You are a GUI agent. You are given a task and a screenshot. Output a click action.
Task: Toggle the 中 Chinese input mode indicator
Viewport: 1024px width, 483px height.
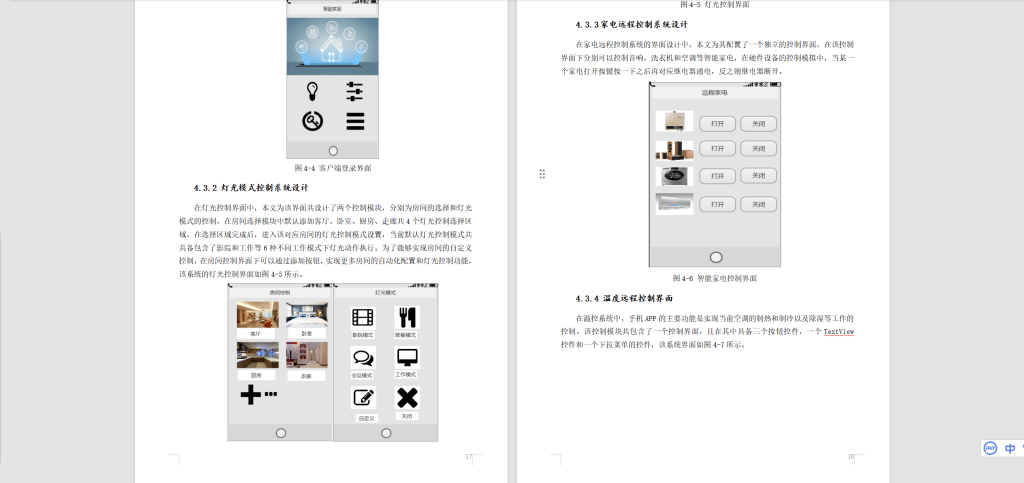(x=1010, y=448)
